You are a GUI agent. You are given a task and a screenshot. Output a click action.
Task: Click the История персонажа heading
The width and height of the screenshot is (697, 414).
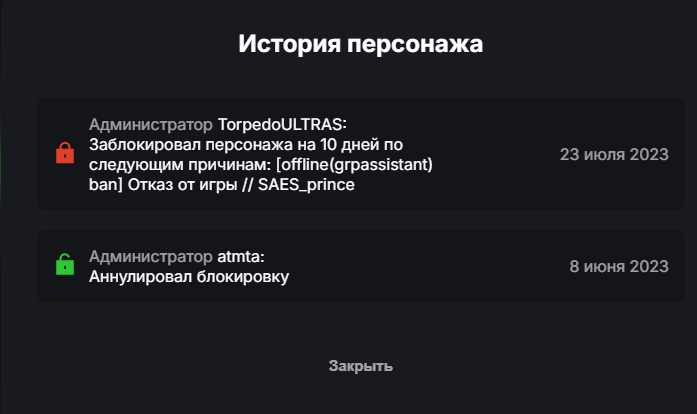click(360, 45)
